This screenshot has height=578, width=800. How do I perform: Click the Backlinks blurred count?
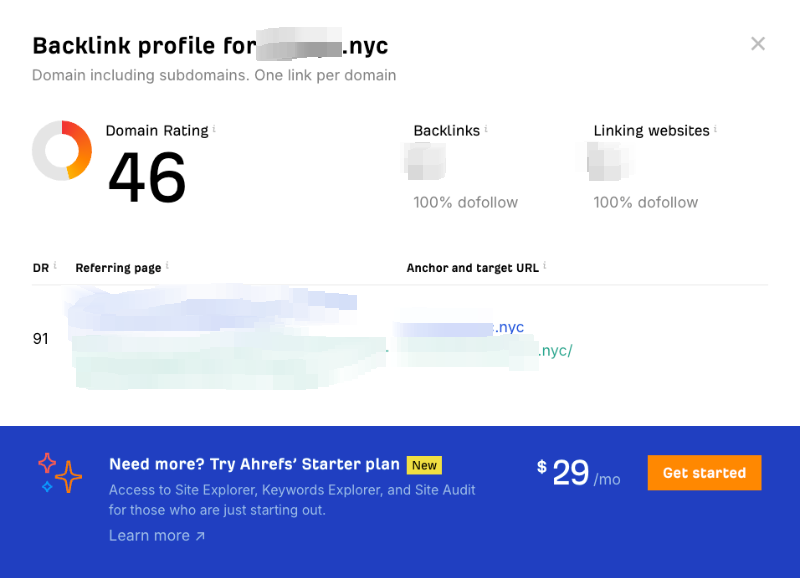pyautogui.click(x=426, y=161)
